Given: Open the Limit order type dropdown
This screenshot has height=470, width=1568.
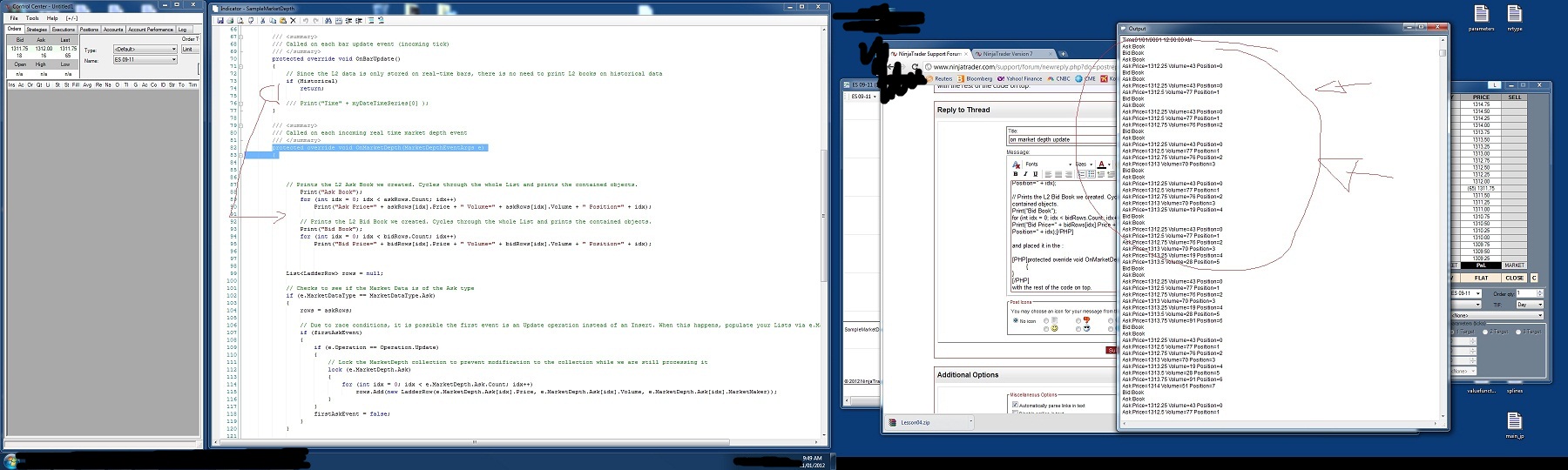Looking at the screenshot, I should pyautogui.click(x=189, y=50).
